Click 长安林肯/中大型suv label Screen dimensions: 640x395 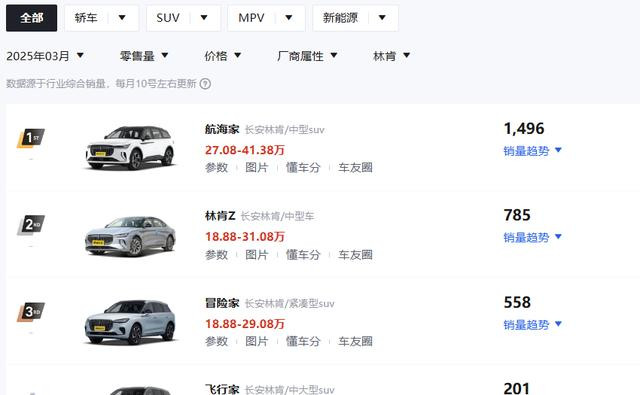tap(289, 390)
